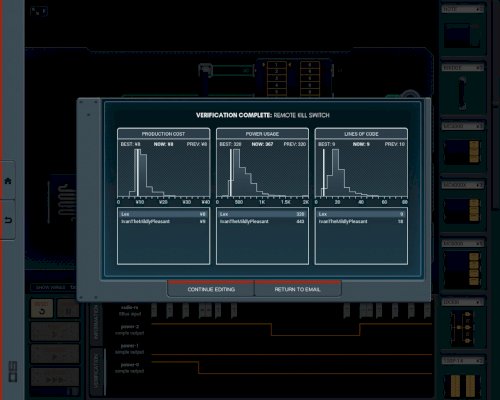Toggle the Show Wires option
This screenshot has height=400, width=500.
51,287
